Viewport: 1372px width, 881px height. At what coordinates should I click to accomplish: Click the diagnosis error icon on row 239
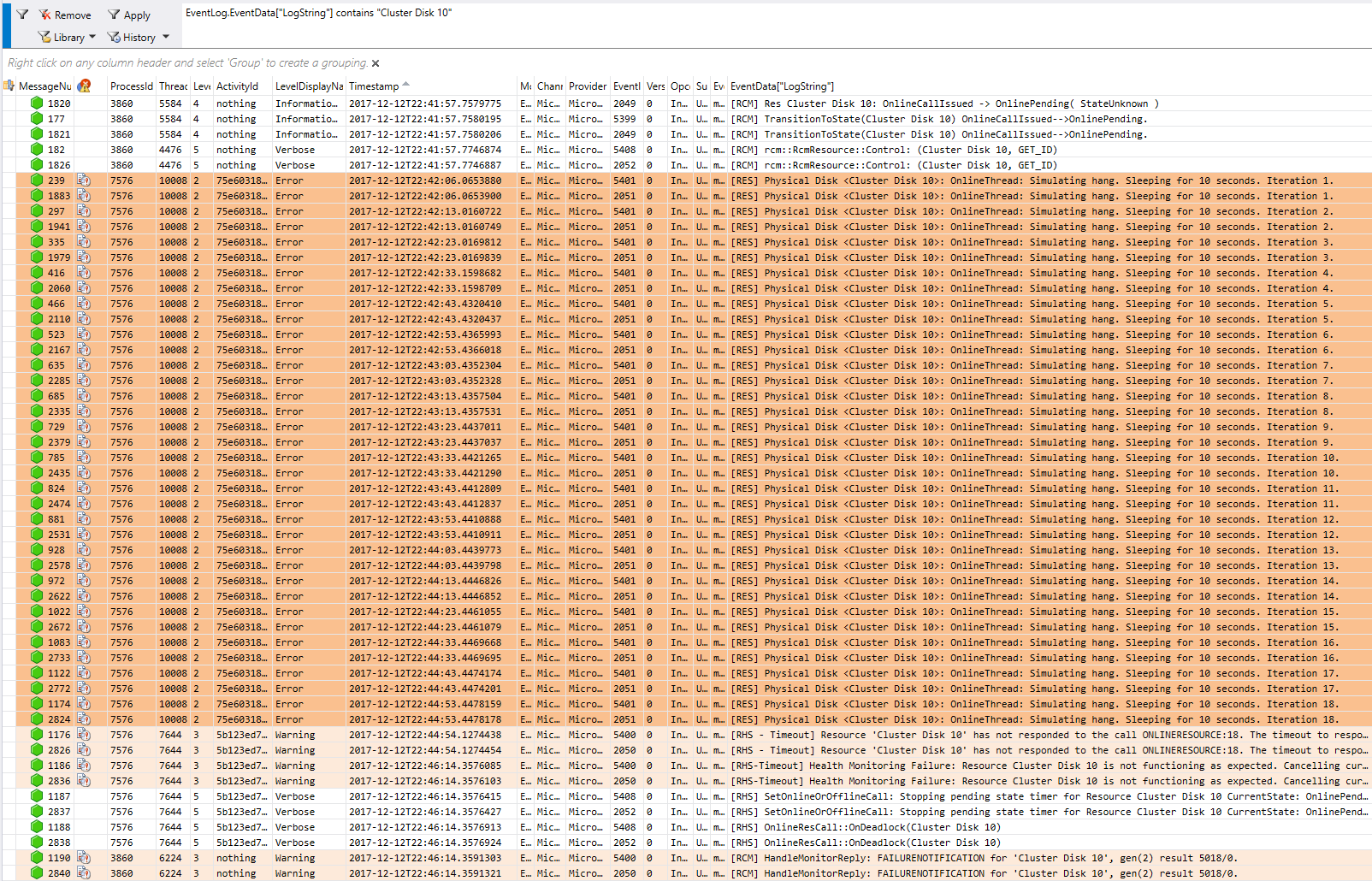[x=83, y=180]
